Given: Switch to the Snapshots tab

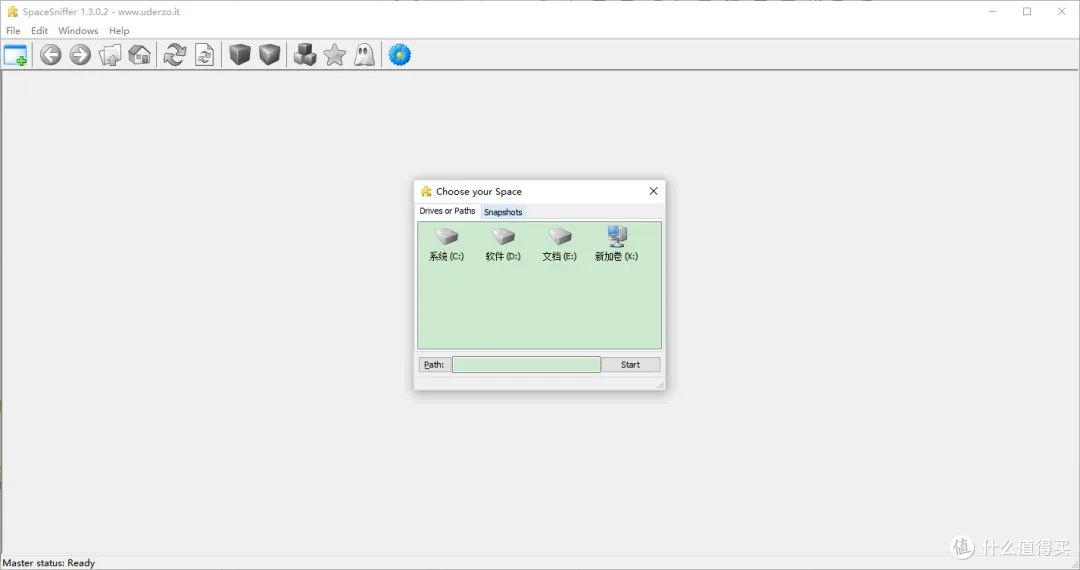Looking at the screenshot, I should coord(503,212).
